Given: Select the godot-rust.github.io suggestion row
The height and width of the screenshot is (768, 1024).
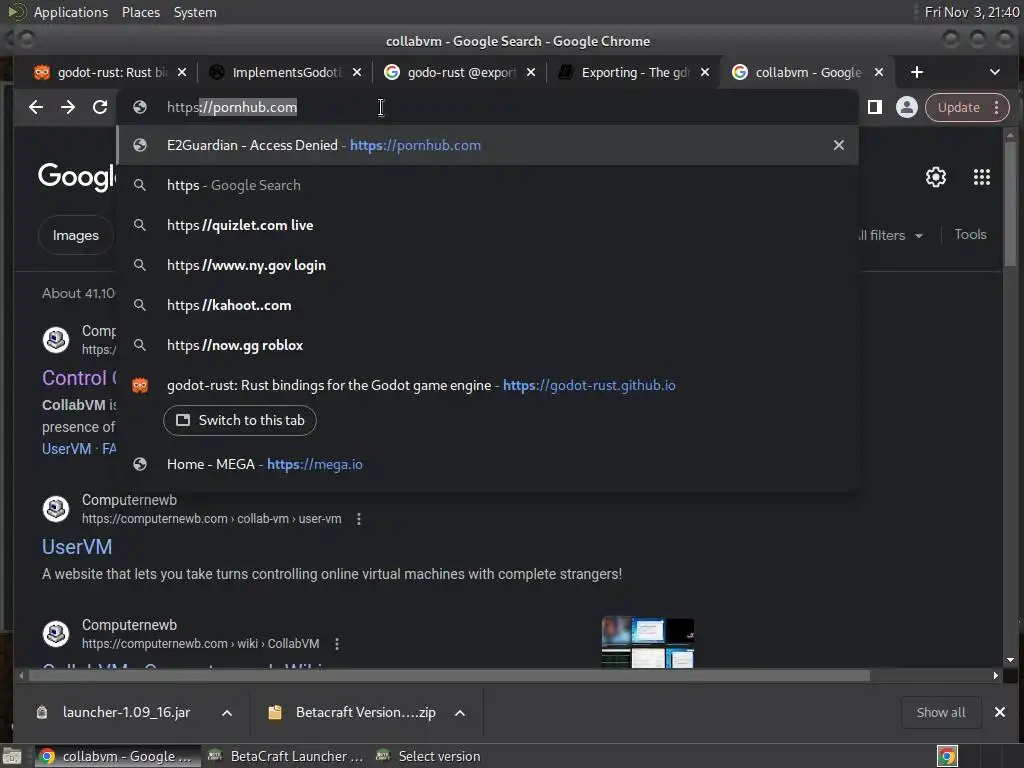Looking at the screenshot, I should (x=487, y=385).
